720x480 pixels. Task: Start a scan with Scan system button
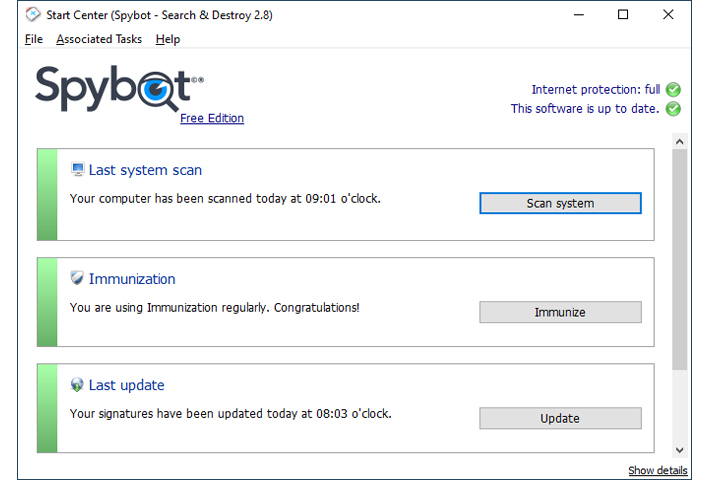pos(560,203)
